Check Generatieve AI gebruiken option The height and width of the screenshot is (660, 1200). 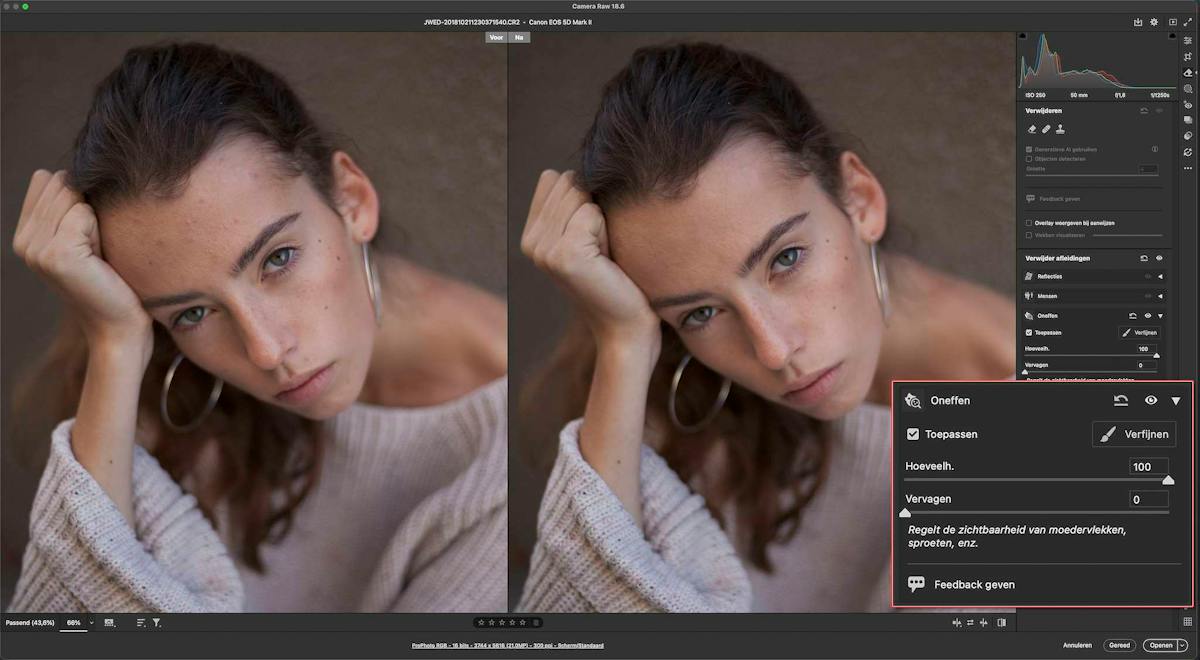click(1029, 149)
